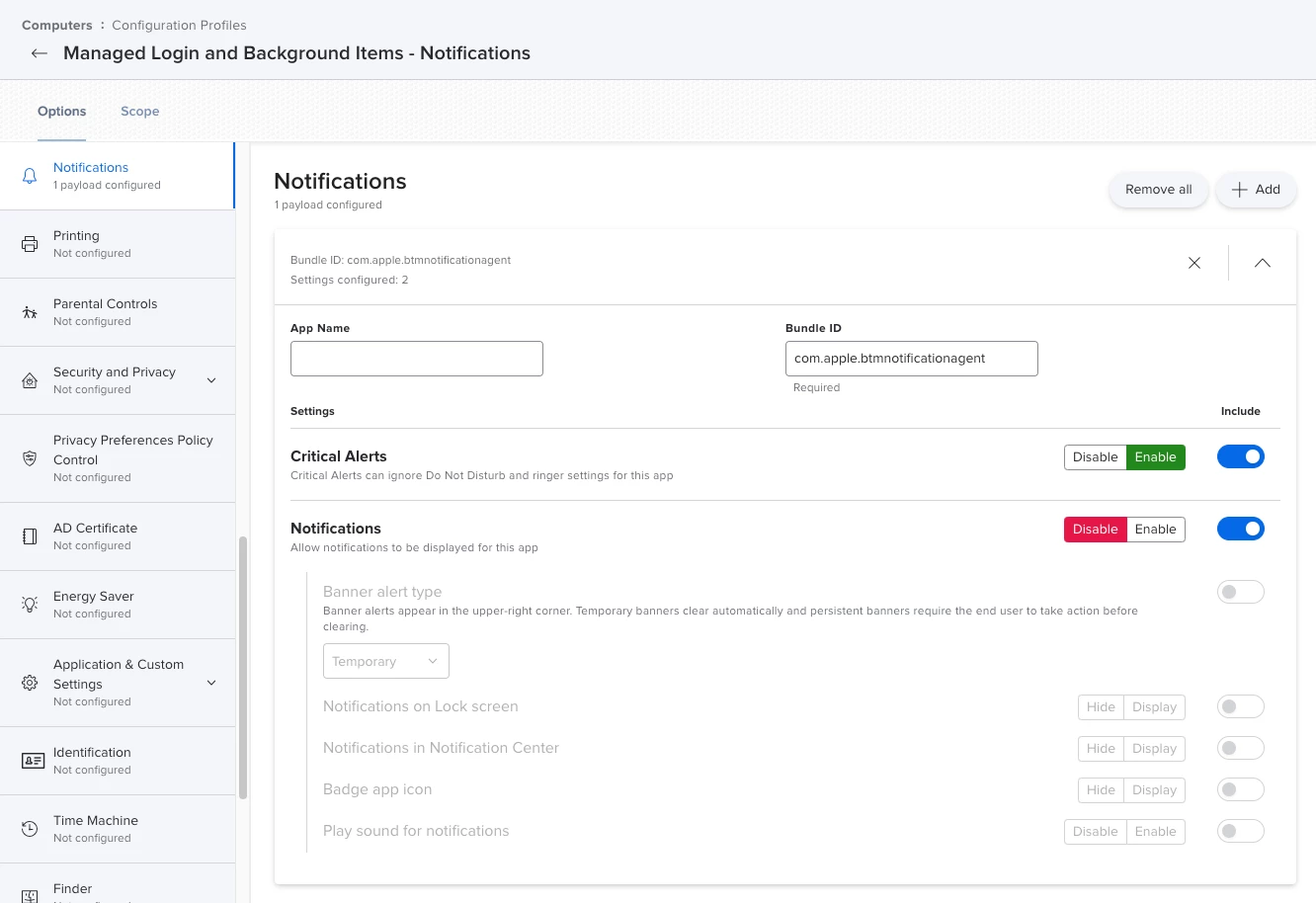This screenshot has height=903, width=1316.
Task: Collapse the payload using the up chevron
Action: (x=1263, y=263)
